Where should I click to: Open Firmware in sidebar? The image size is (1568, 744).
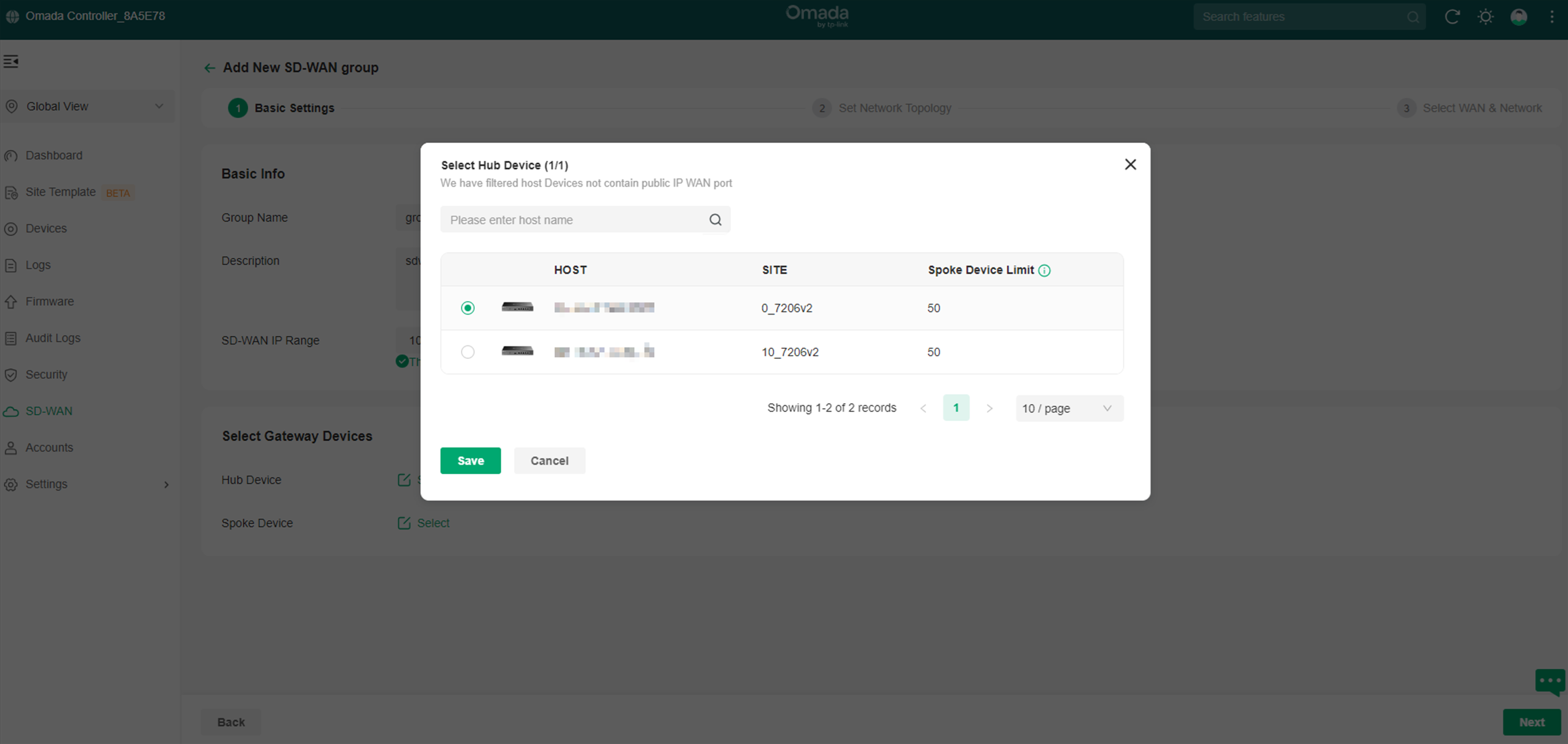pyautogui.click(x=49, y=302)
